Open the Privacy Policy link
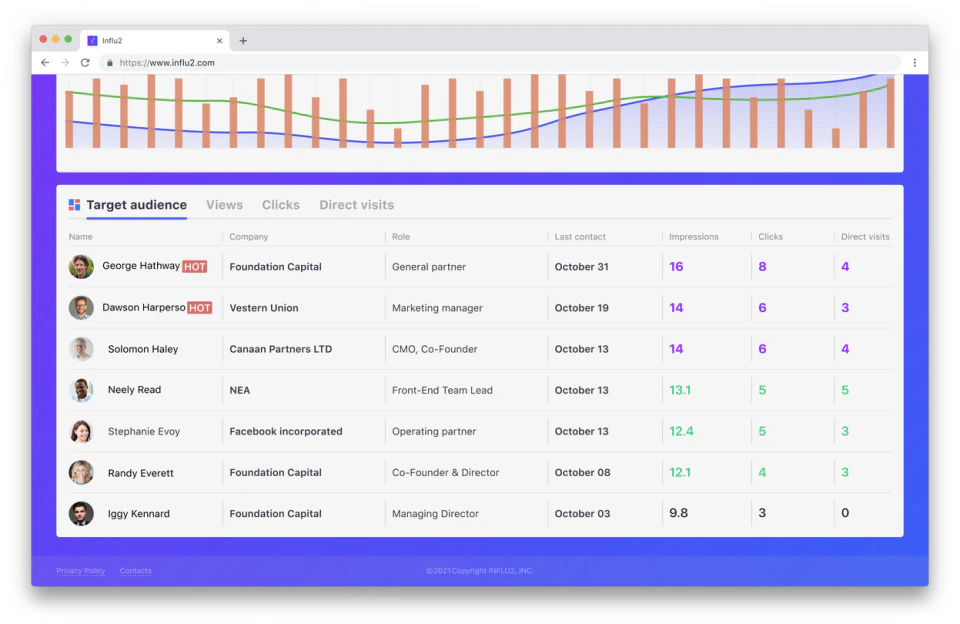Image resolution: width=960 pixels, height=624 pixels. click(x=80, y=570)
